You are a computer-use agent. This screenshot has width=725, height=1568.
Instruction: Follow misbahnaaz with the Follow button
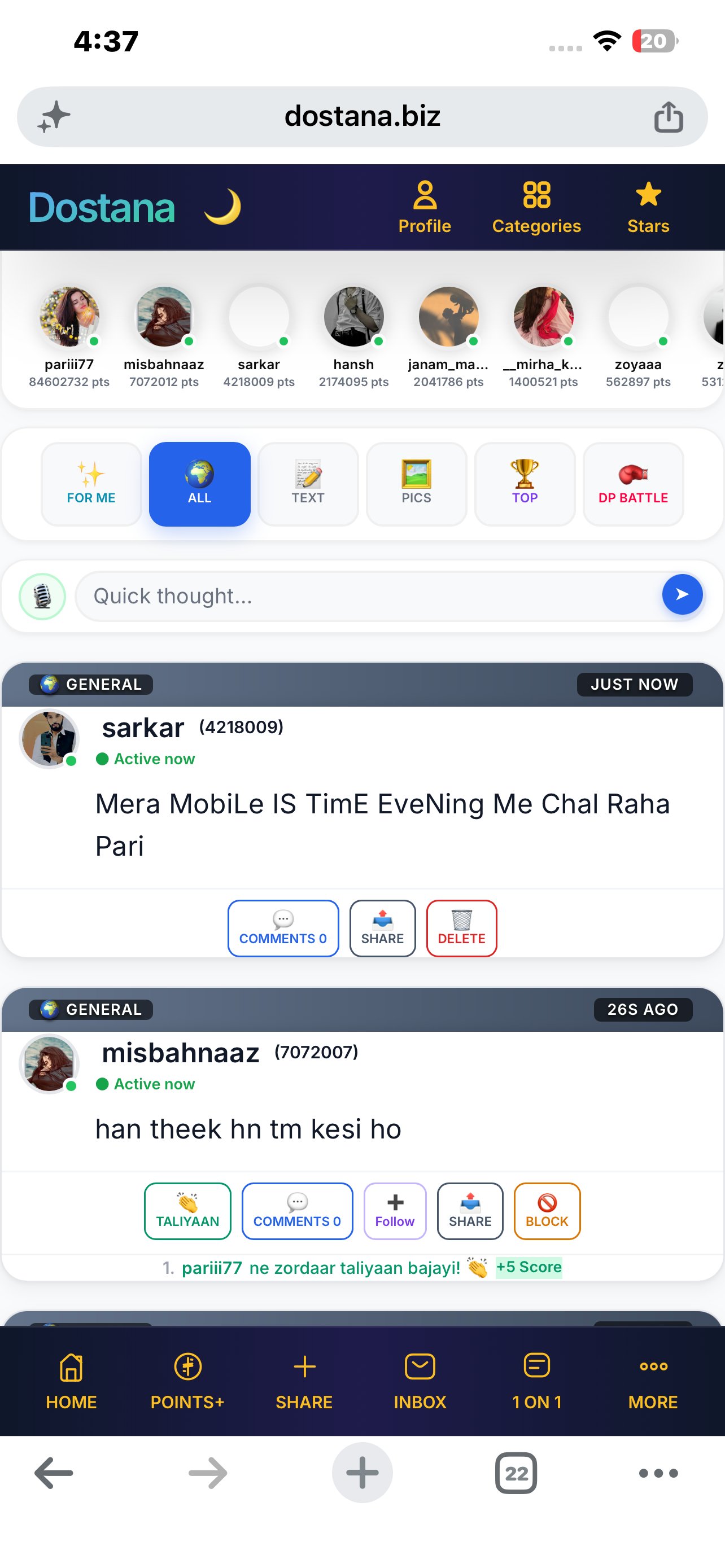(395, 1211)
